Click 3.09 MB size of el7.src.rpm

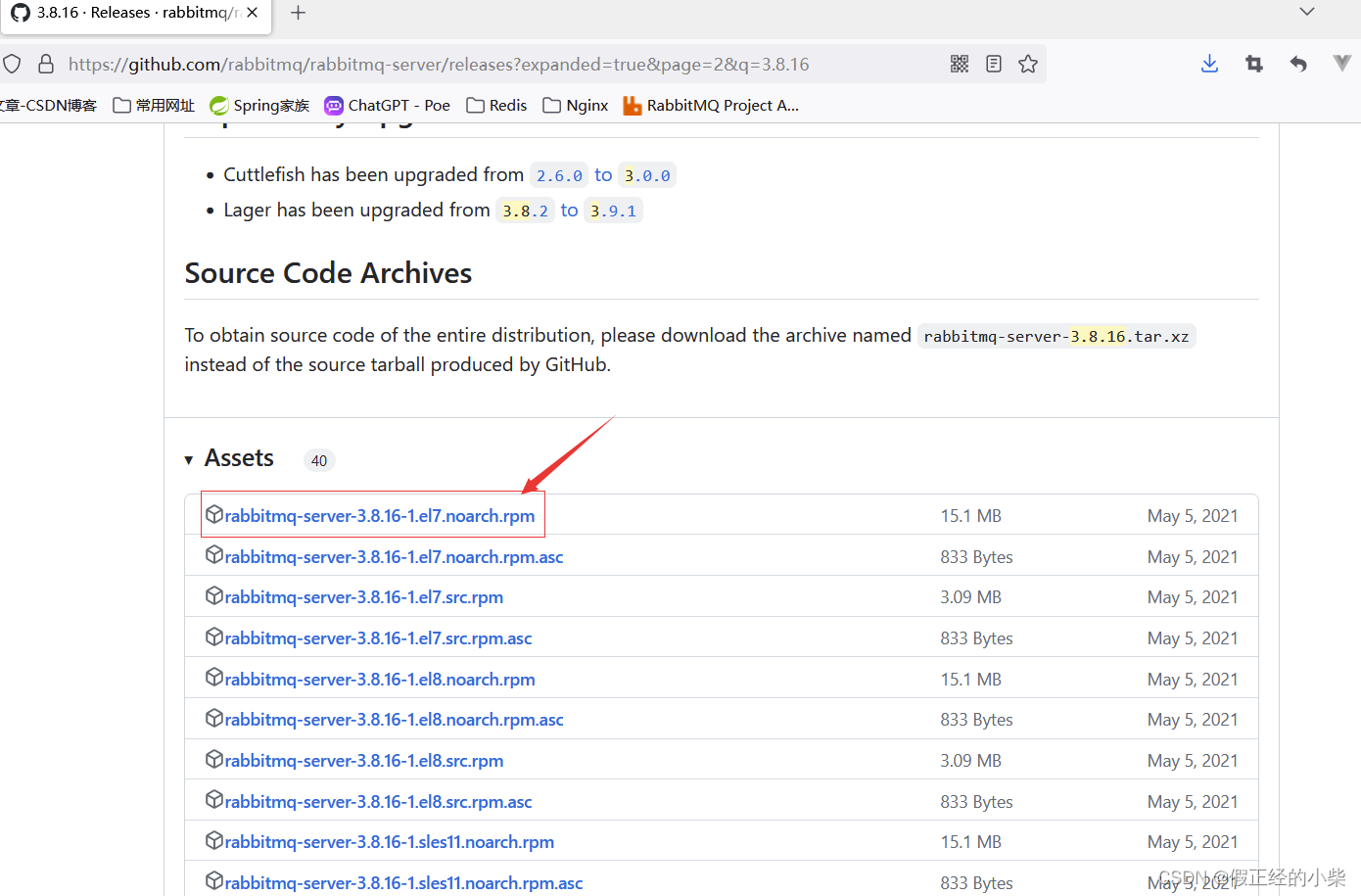click(970, 597)
